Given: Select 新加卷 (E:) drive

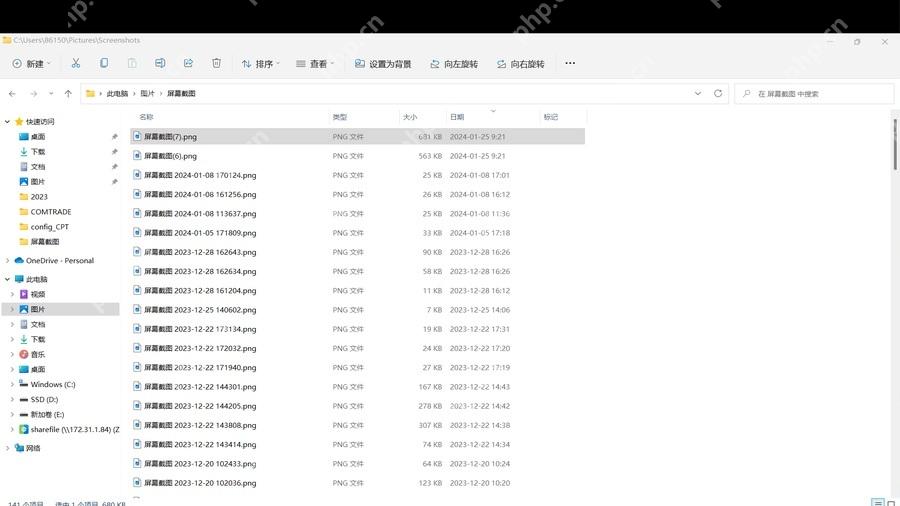Looking at the screenshot, I should pos(47,414).
